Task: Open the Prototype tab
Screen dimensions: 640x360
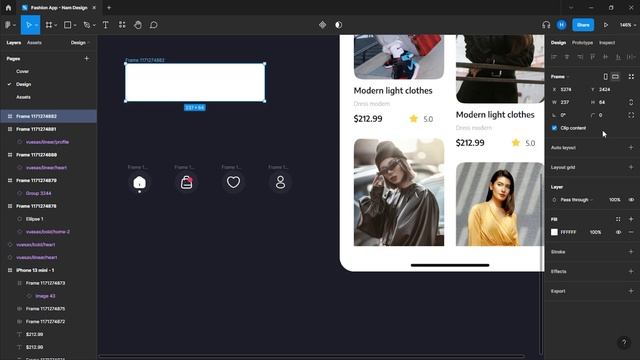Action: coord(582,42)
